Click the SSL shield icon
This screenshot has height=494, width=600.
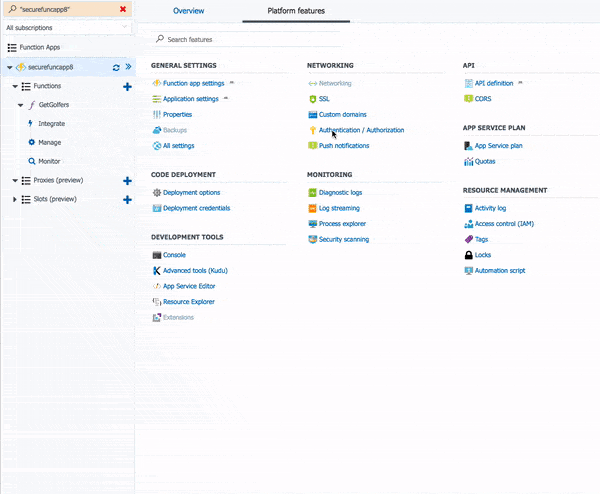tap(313, 99)
